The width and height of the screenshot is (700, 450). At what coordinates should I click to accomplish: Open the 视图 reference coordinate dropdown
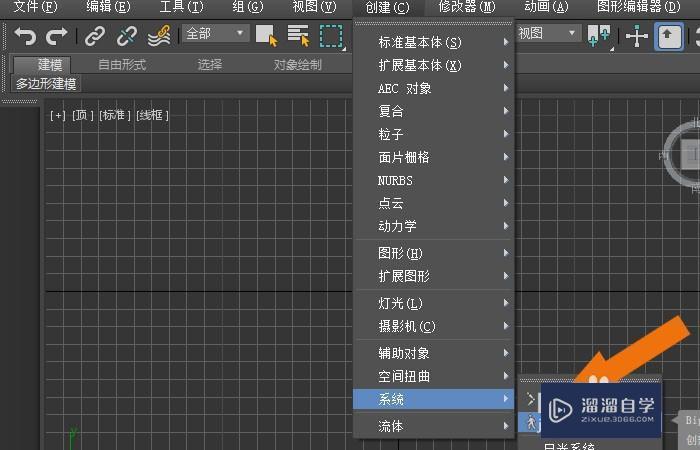548,33
